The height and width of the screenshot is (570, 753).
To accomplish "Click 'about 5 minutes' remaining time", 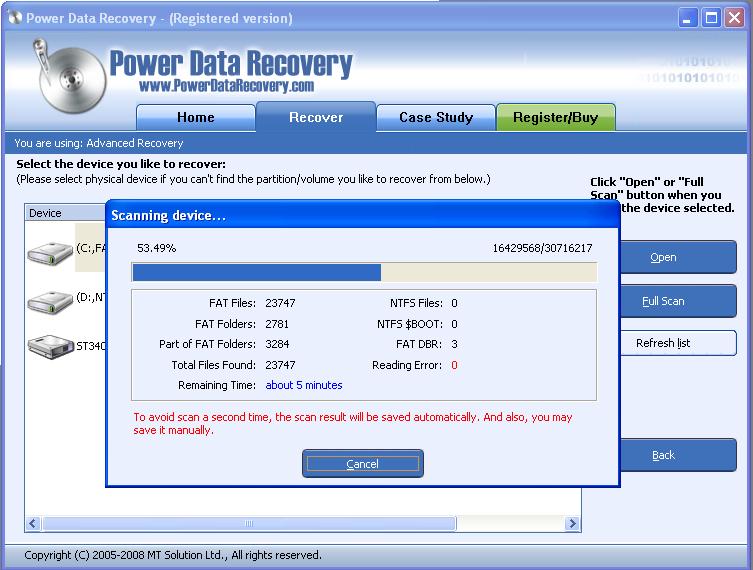I will point(304,385).
